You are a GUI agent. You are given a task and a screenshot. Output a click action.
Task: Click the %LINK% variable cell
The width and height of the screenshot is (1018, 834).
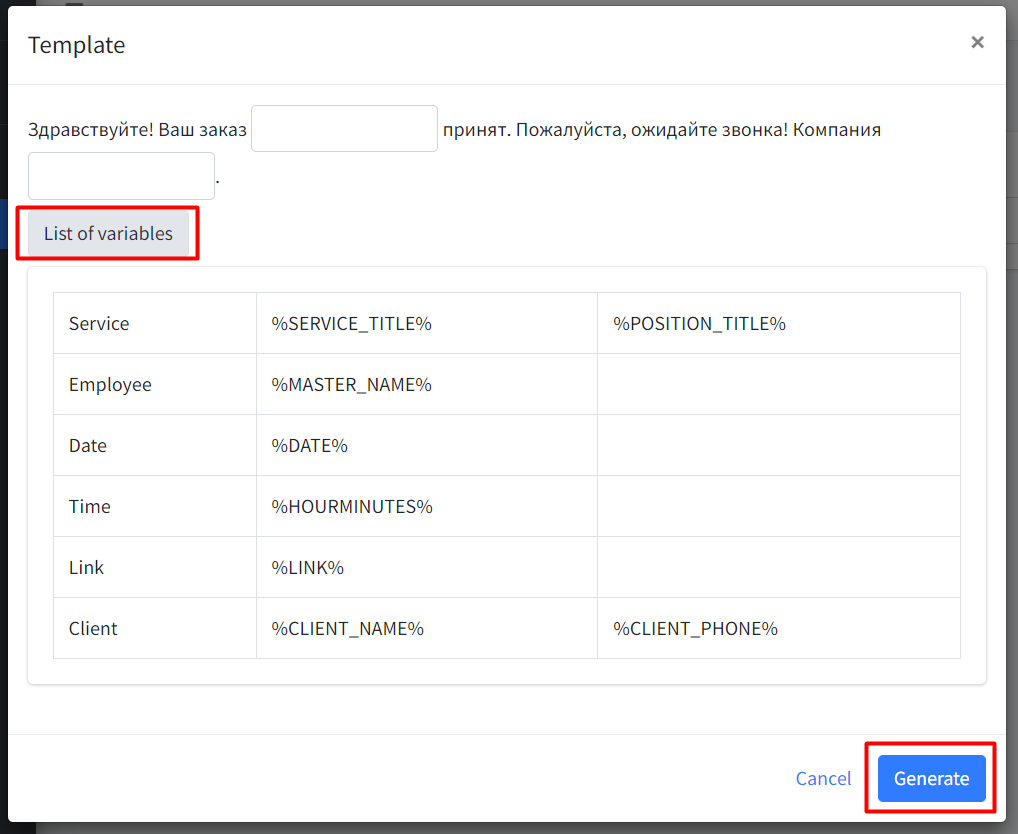[x=308, y=568]
